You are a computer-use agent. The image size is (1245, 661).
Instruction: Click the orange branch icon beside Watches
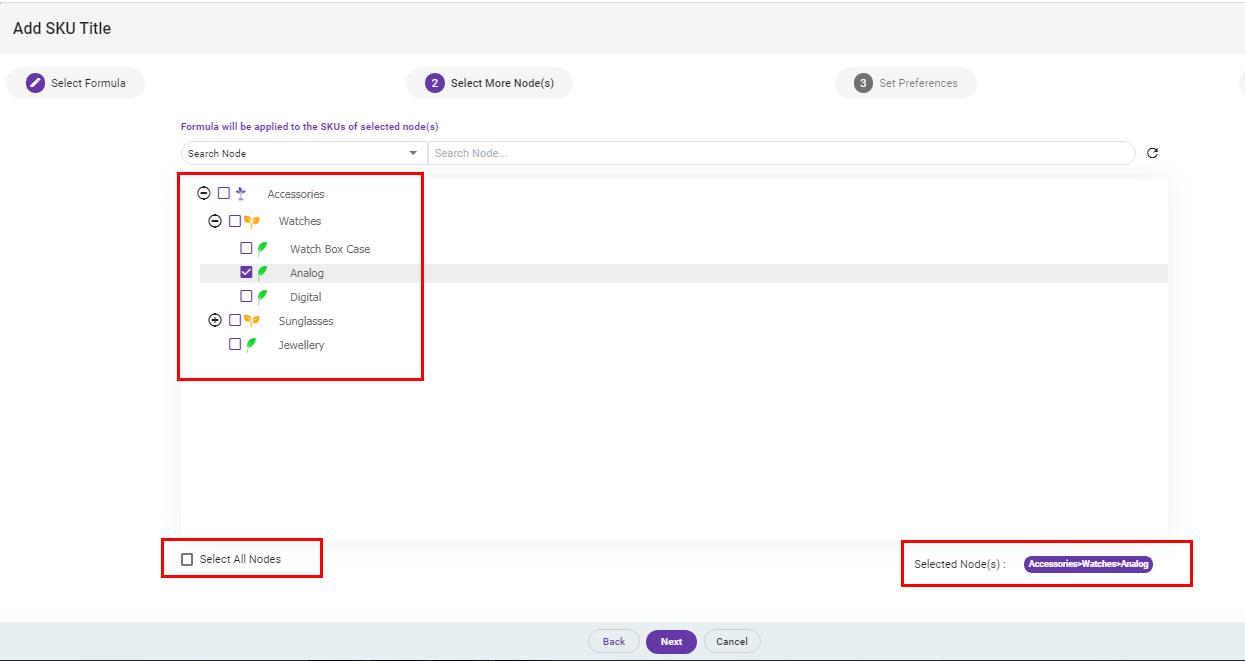(x=252, y=221)
